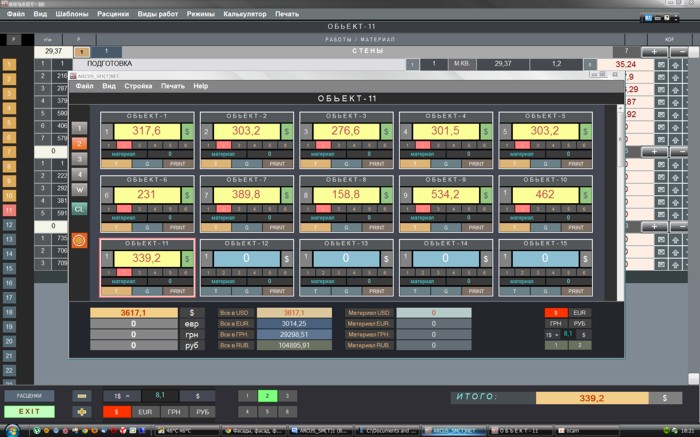This screenshot has width=700, height=437.
Task: Open Печать menu in the inner window
Action: pos(173,86)
